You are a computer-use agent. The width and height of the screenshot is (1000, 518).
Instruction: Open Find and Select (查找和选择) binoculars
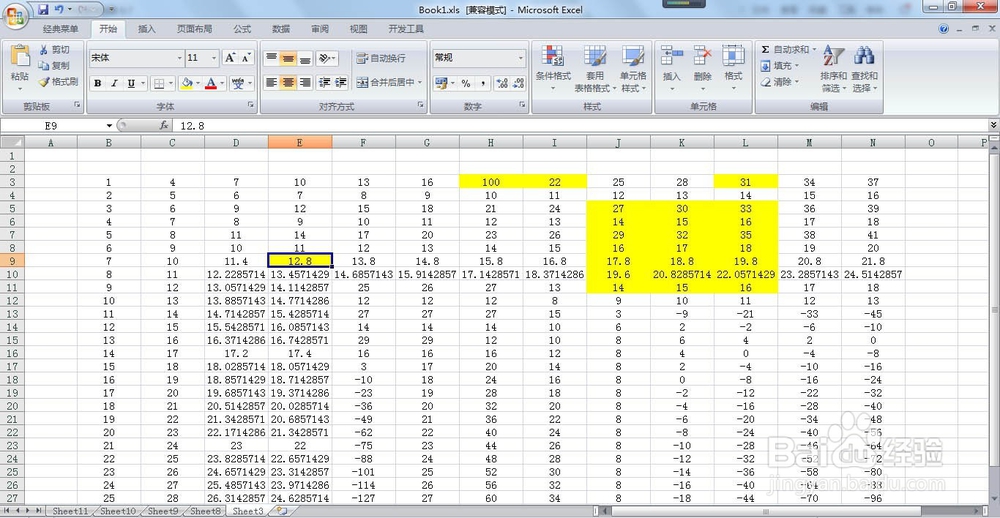864,69
